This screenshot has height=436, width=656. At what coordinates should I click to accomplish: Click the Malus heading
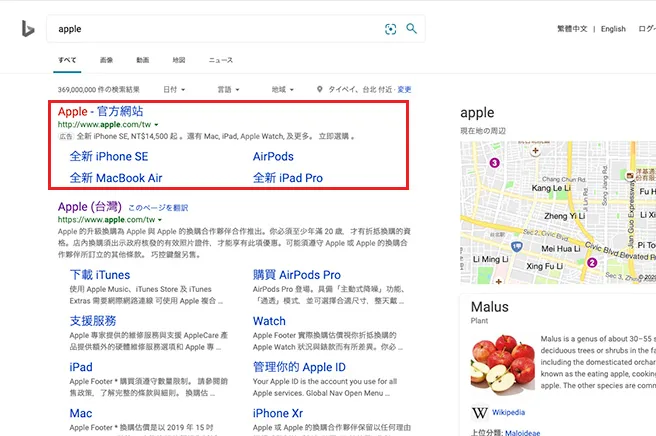(489, 307)
